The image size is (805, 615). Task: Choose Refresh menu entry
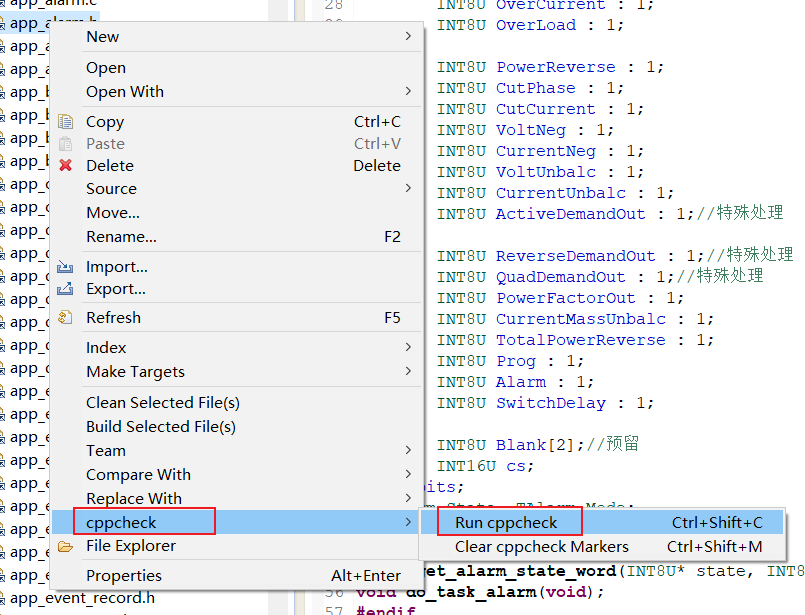tap(237, 317)
